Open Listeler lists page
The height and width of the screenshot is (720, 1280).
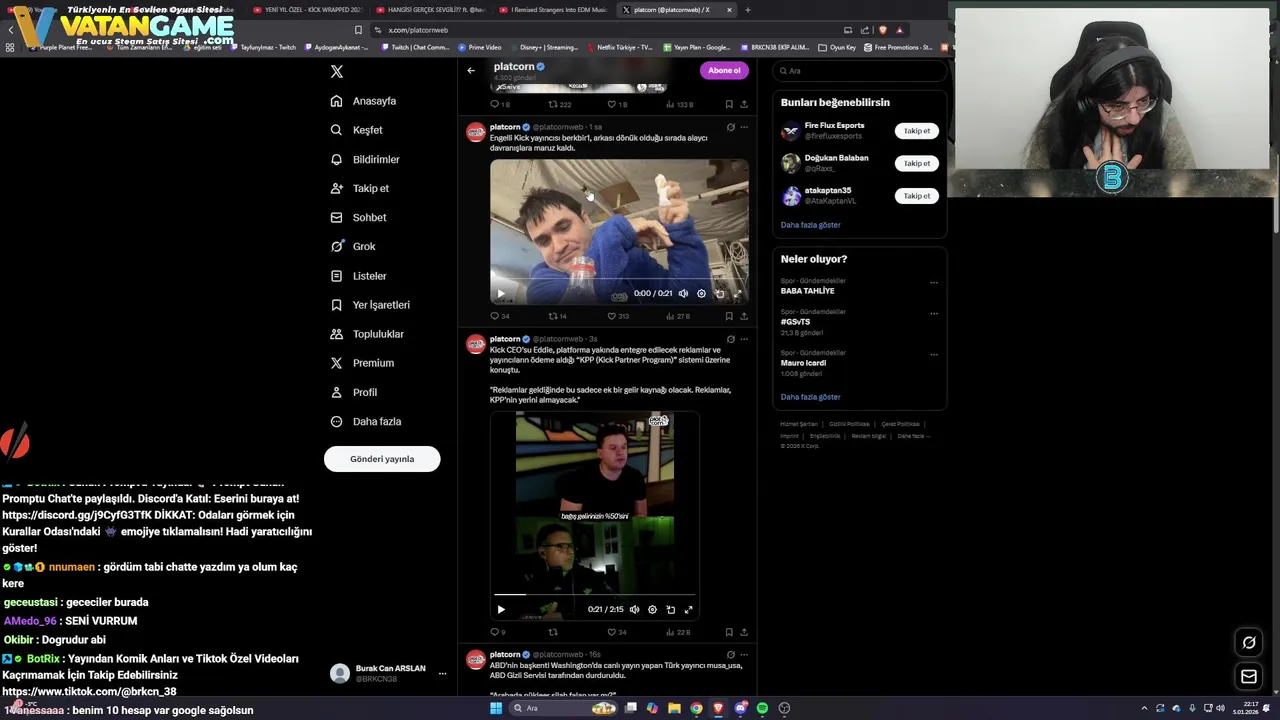click(x=358, y=276)
